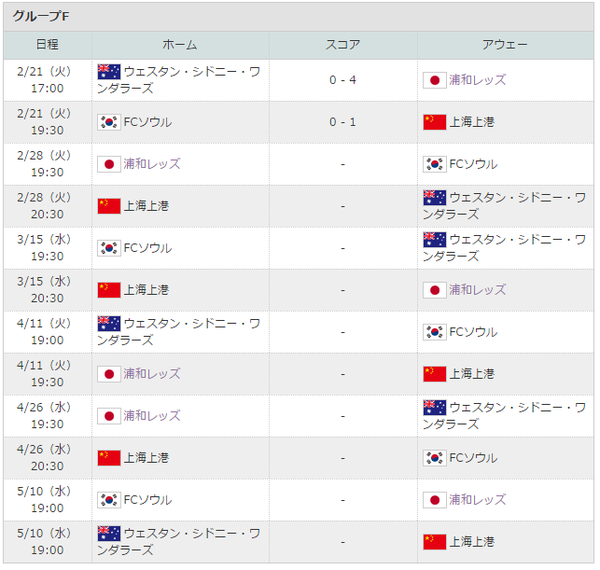Click the 日程 column header
The image size is (600, 570).
(x=47, y=45)
